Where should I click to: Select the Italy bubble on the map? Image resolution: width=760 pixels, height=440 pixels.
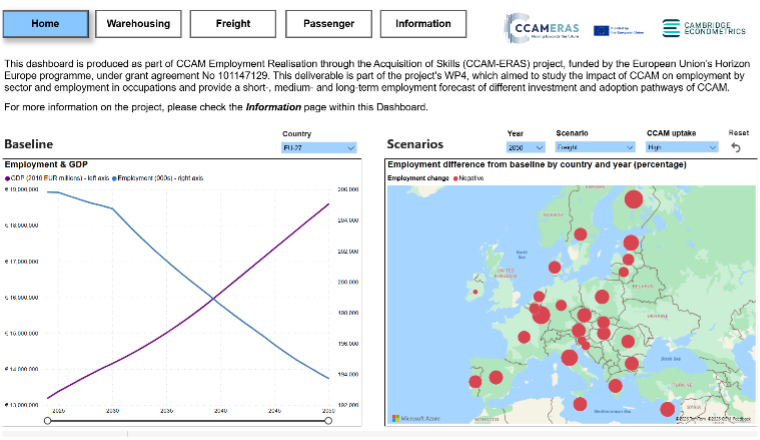(570, 358)
